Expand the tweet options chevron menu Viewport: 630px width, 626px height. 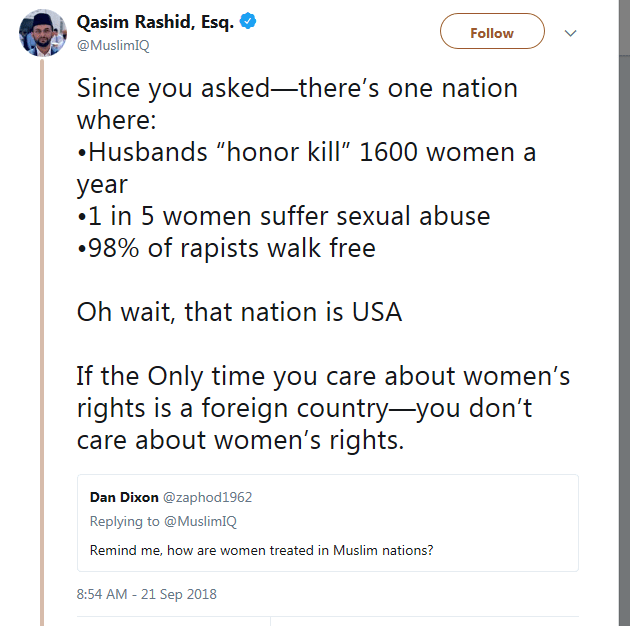point(571,33)
